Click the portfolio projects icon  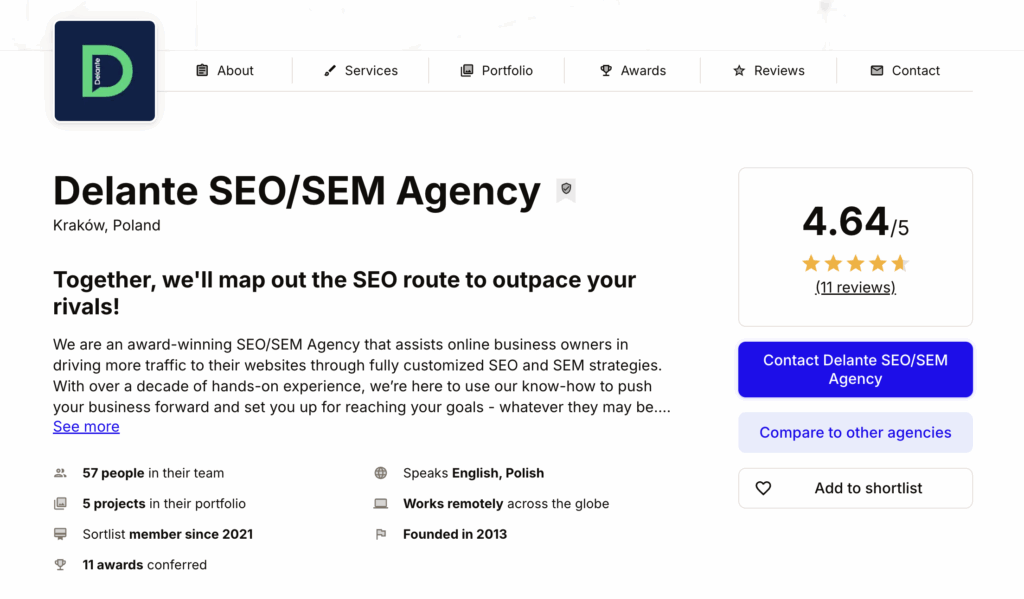(60, 504)
